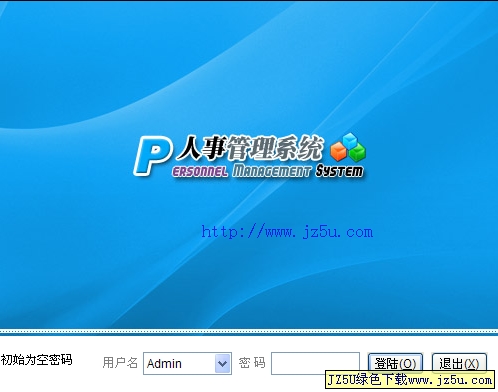Screen dimensions: 498x392
Task: Click the Personnel Management System subtitle
Action: pyautogui.click(x=268, y=171)
